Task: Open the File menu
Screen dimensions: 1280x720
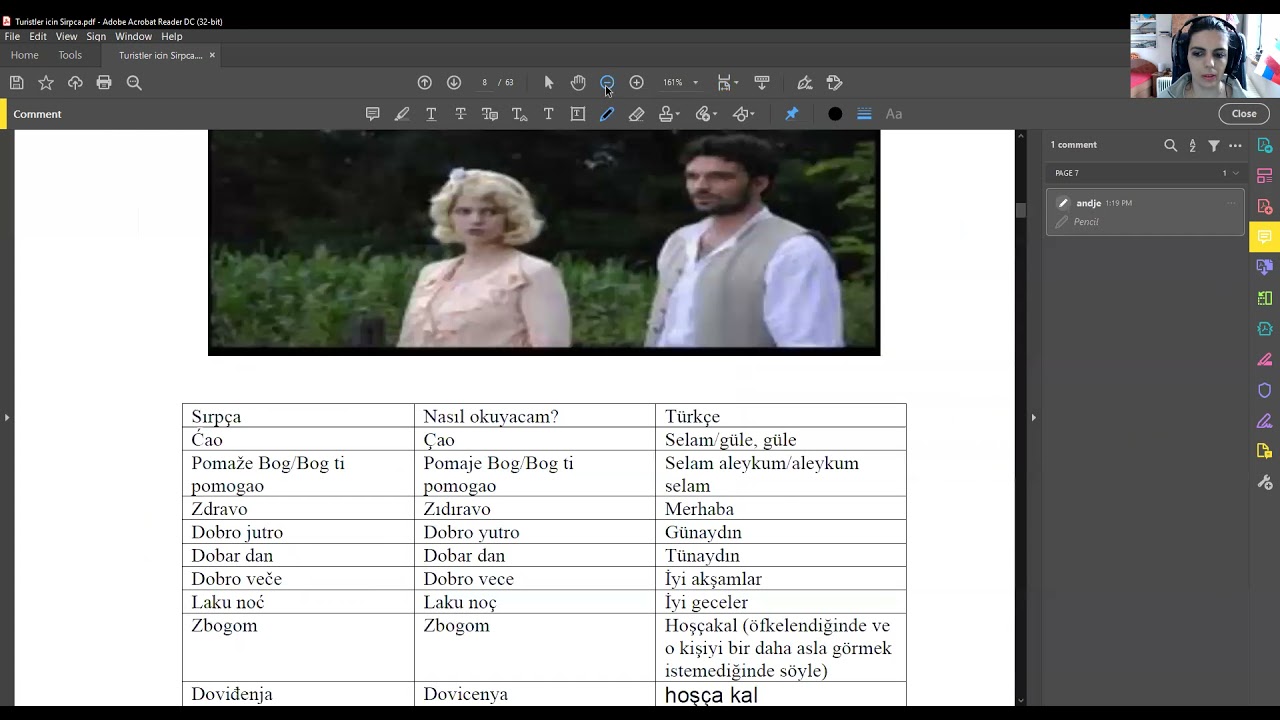Action: 12,36
